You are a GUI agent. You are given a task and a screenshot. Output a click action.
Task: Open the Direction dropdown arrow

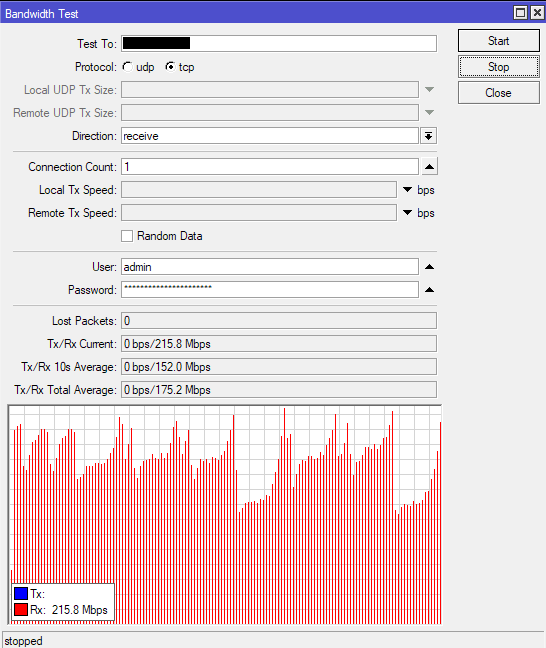[x=429, y=136]
